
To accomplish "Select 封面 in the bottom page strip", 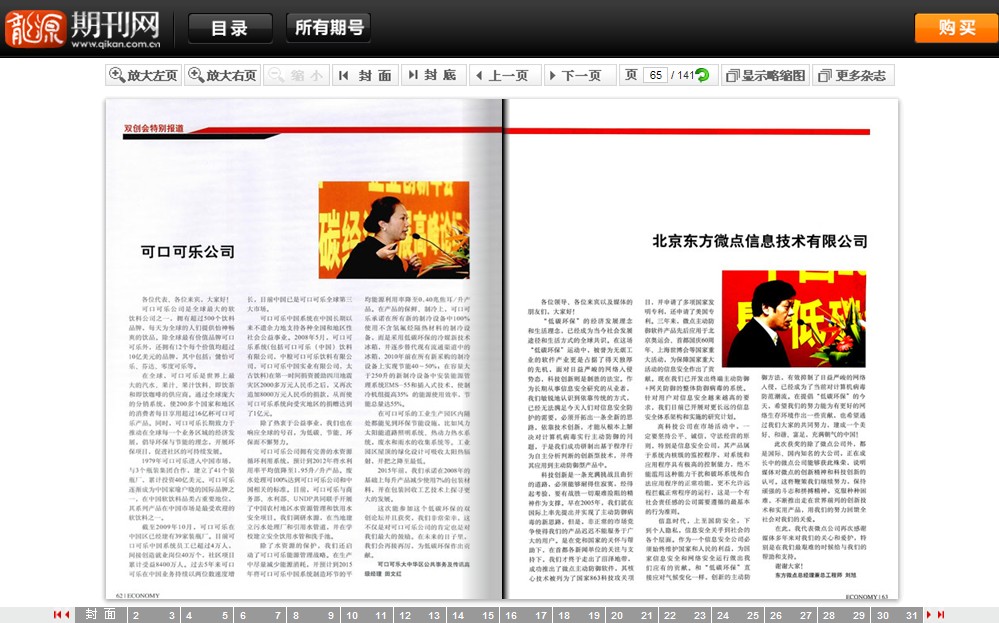I will click(x=99, y=615).
